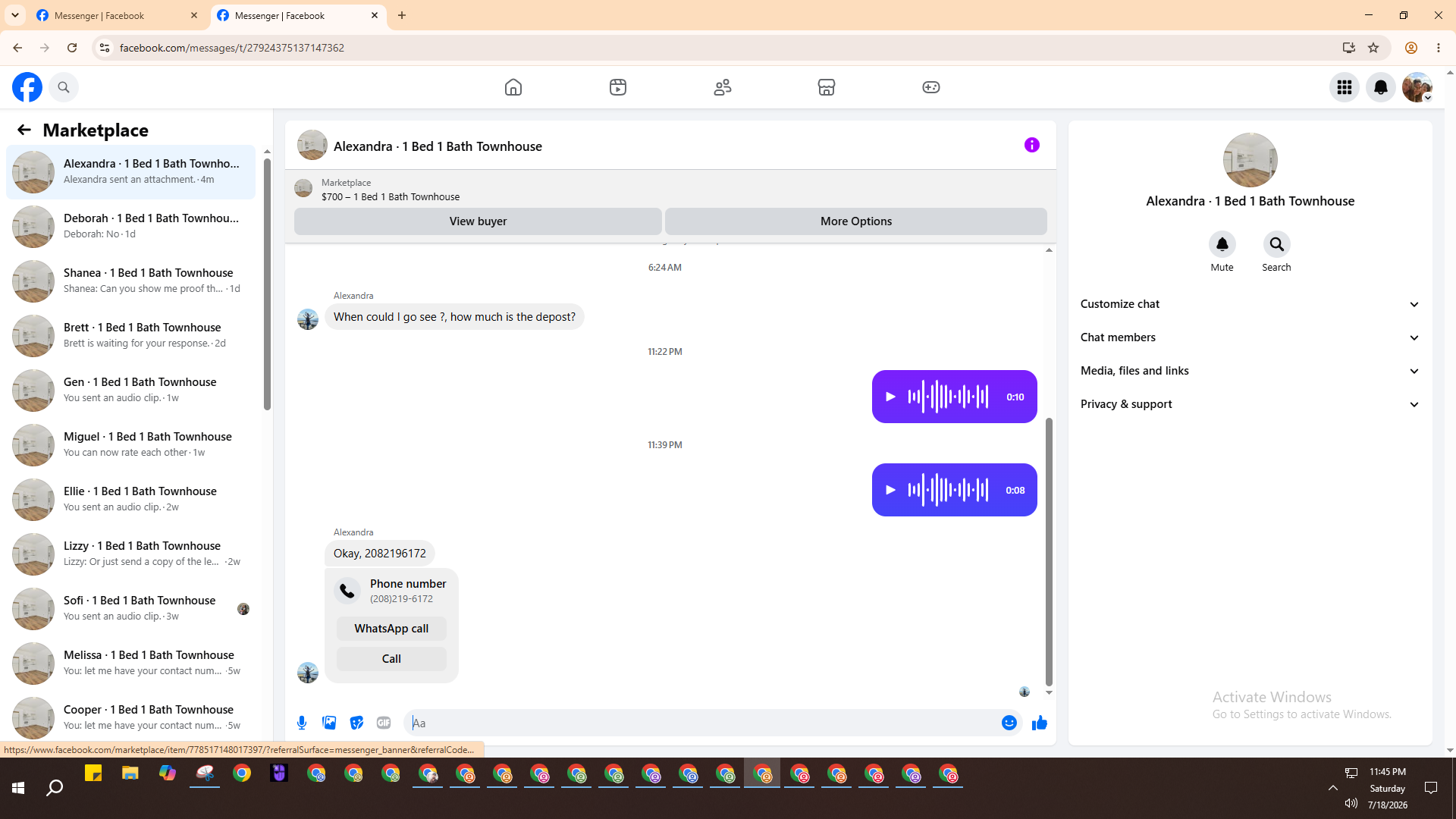Click the browser address bar
The height and width of the screenshot is (819, 1456).
720,48
